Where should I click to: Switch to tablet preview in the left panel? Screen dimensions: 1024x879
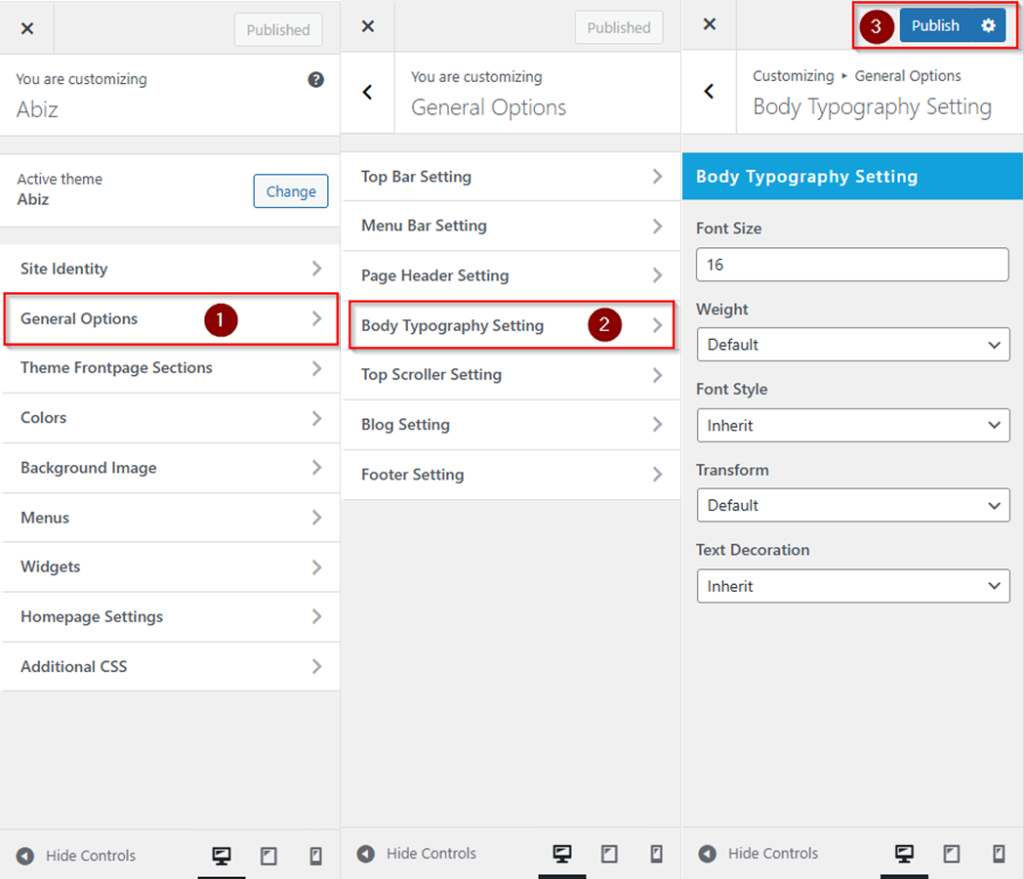click(268, 856)
